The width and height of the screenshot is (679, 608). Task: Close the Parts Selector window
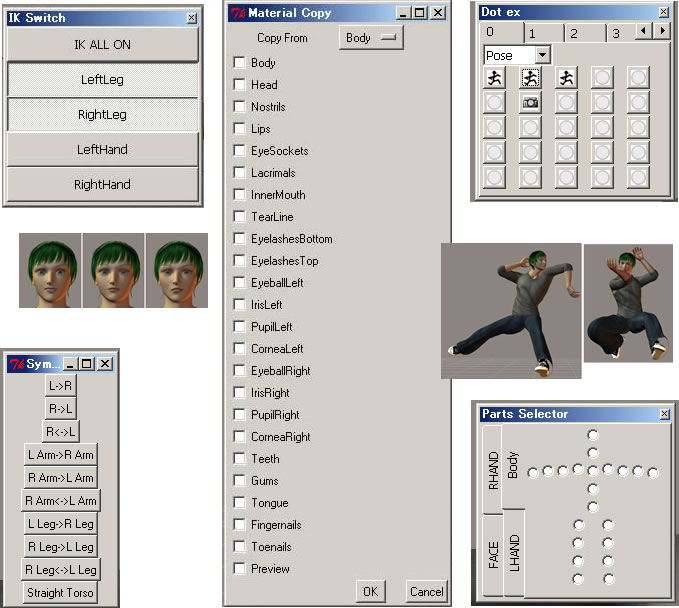point(665,414)
